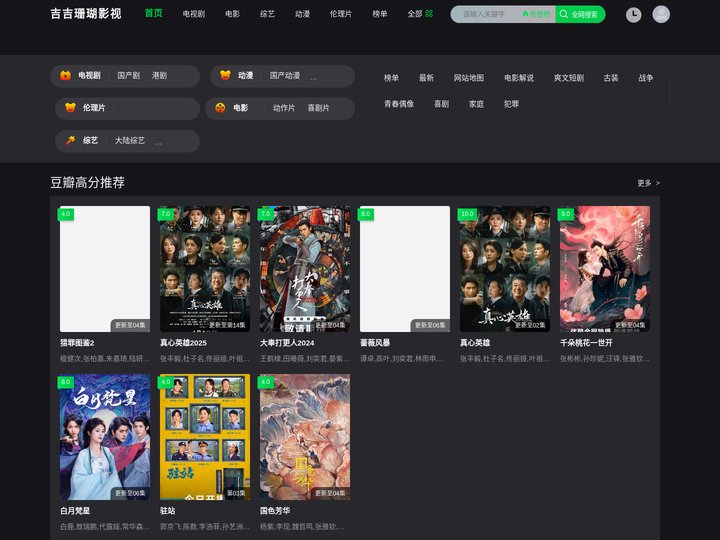Select 喜剧片 under 电影

coord(318,108)
